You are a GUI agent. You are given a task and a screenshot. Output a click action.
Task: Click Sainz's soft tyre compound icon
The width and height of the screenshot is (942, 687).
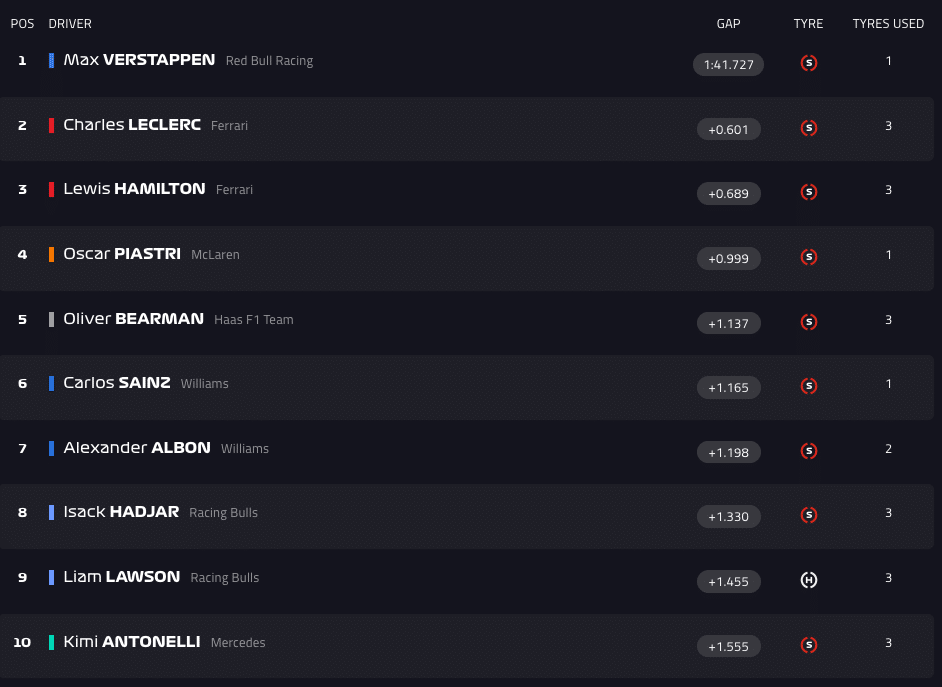(808, 386)
